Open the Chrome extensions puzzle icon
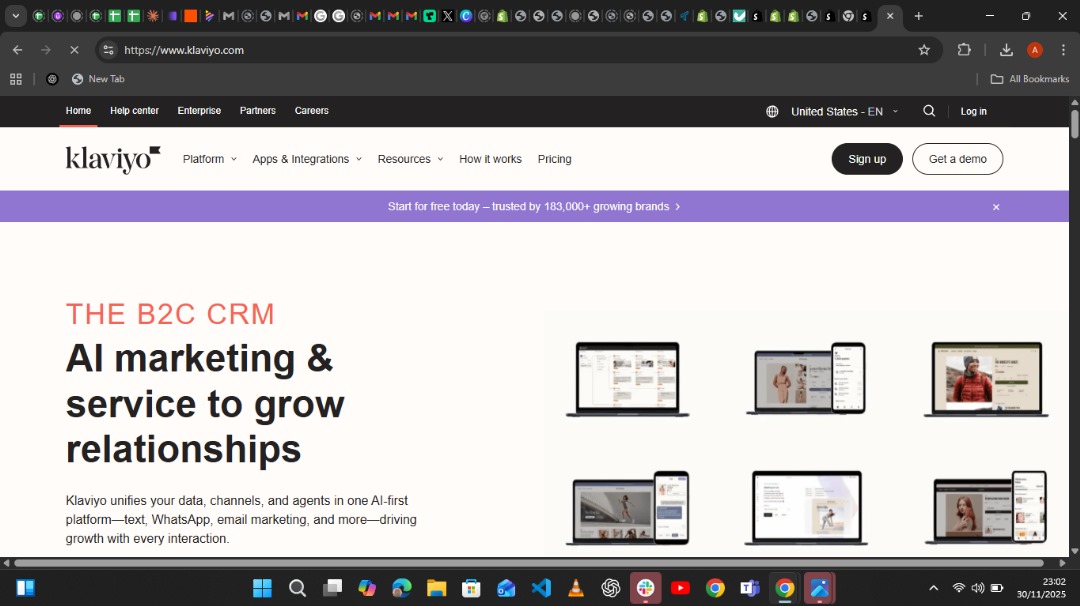The width and height of the screenshot is (1080, 606). (964, 50)
